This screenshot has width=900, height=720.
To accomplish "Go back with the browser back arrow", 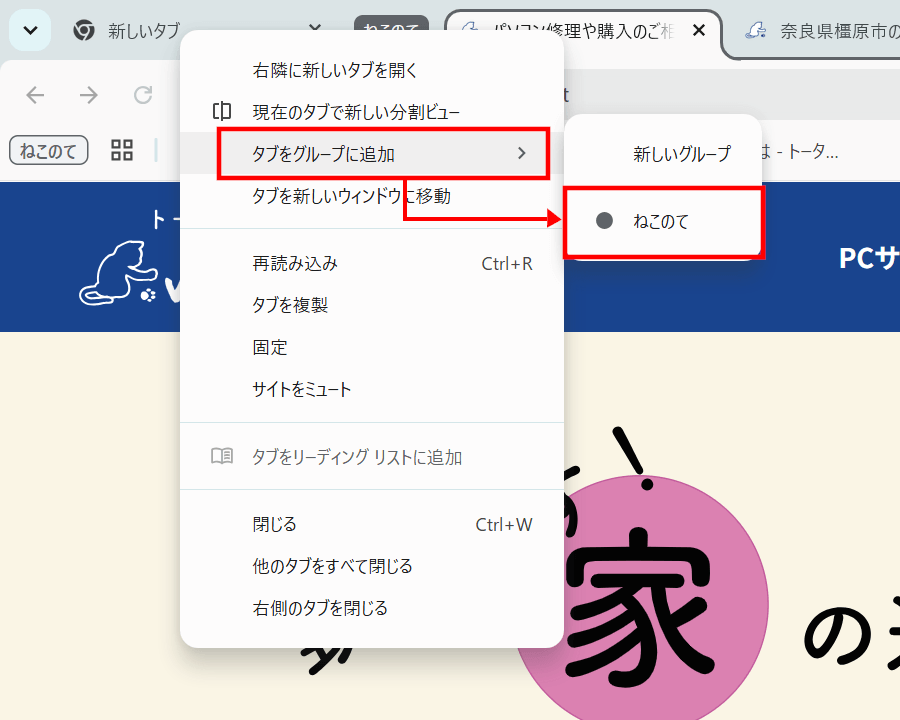I will tap(36, 95).
